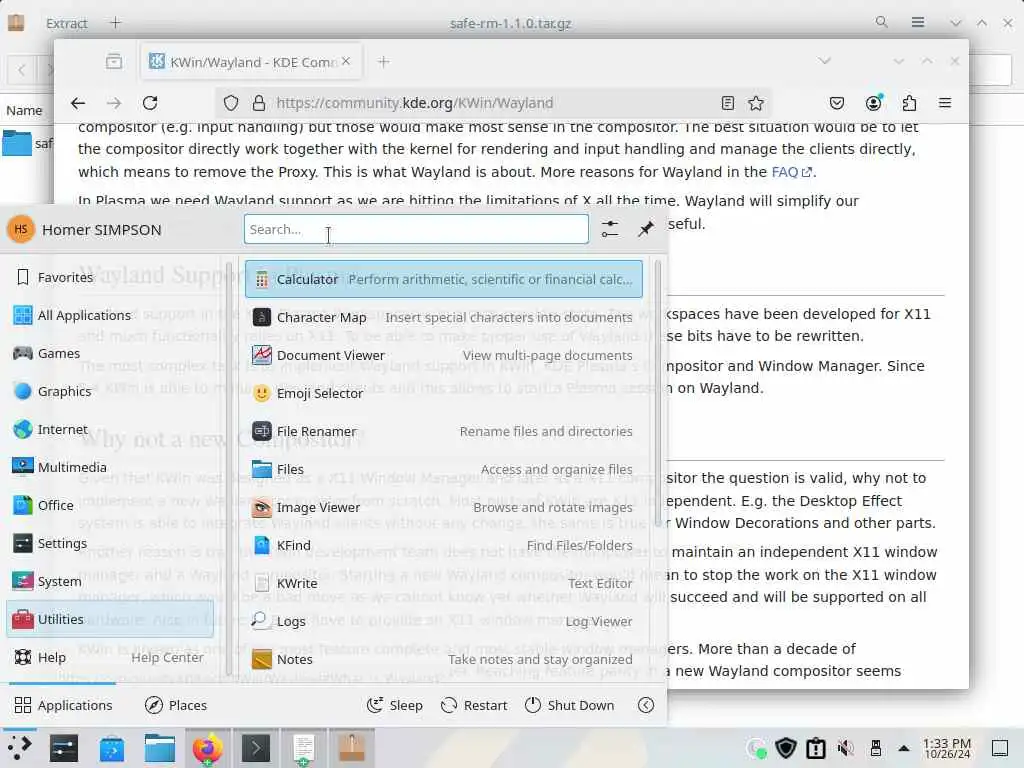Follow the FAQ link on page

[792, 172]
